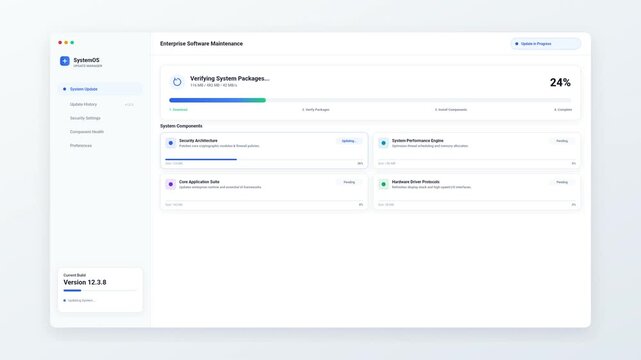This screenshot has width=641, height=360.
Task: Click the Security Architecture progress bar
Action: tap(264, 159)
